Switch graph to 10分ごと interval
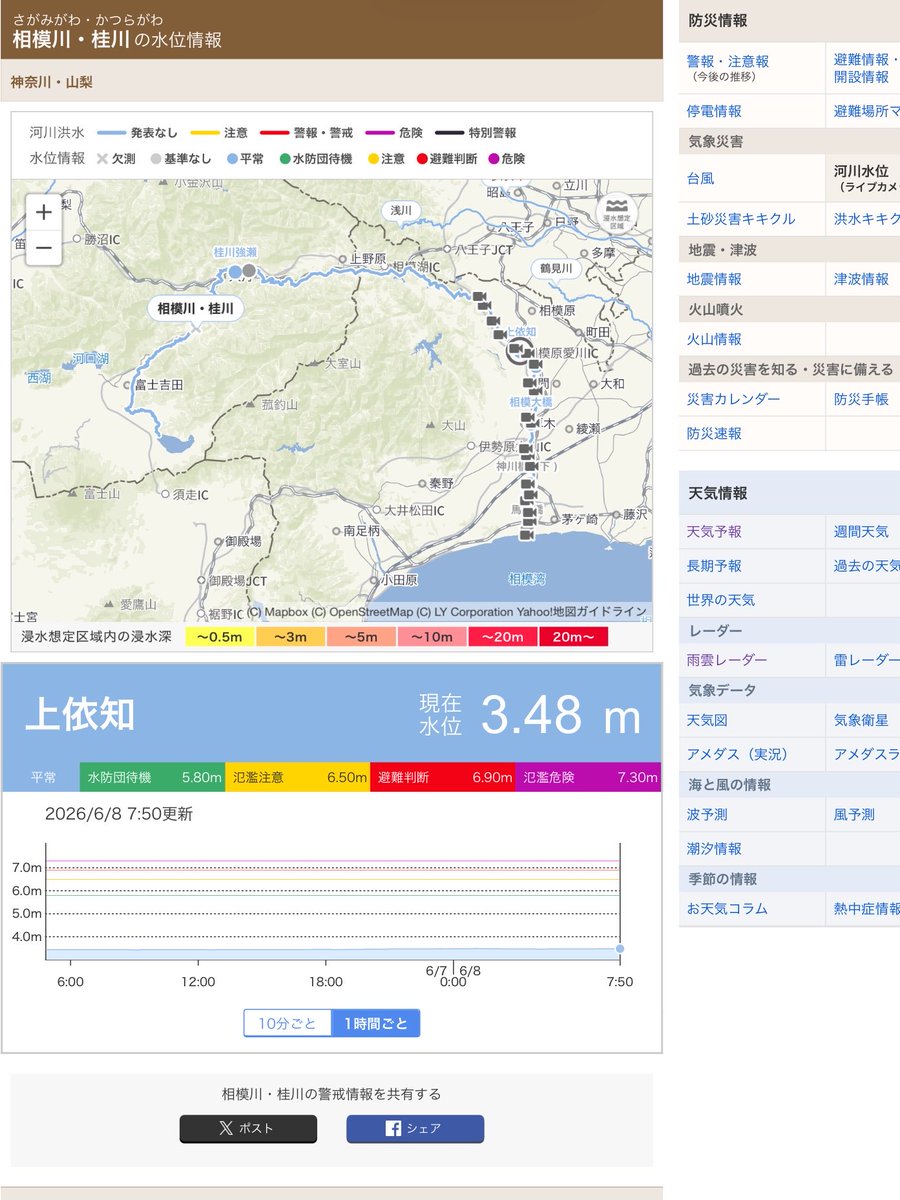The image size is (900, 1200). click(287, 1023)
